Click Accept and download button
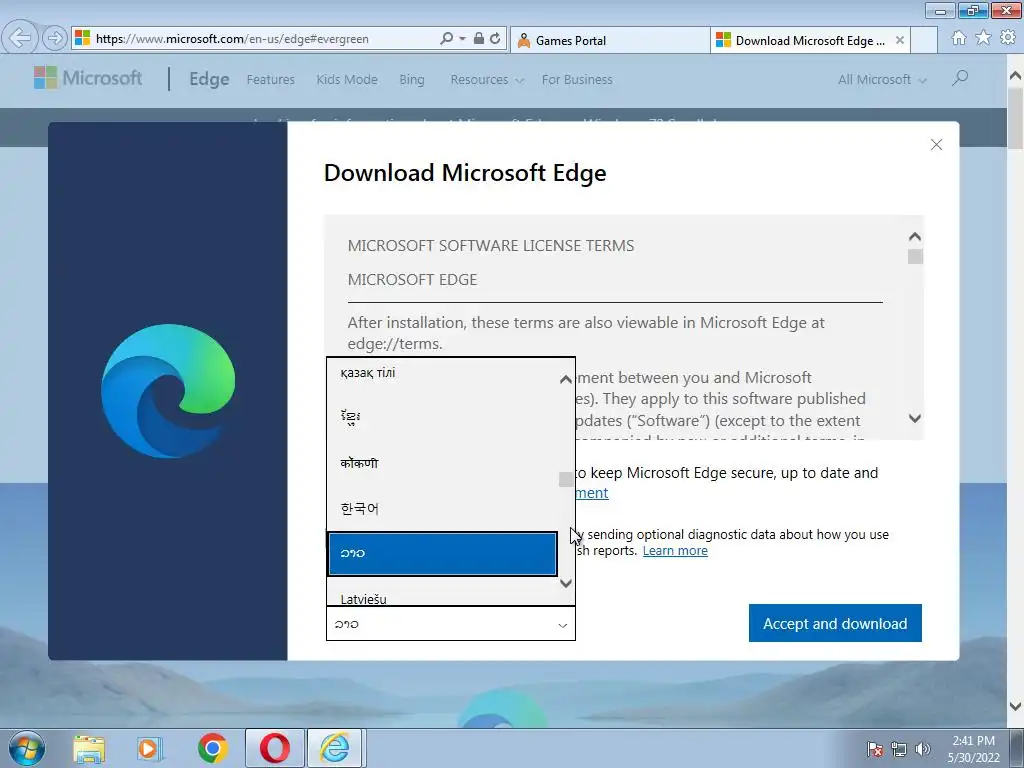The width and height of the screenshot is (1024, 768). click(835, 623)
